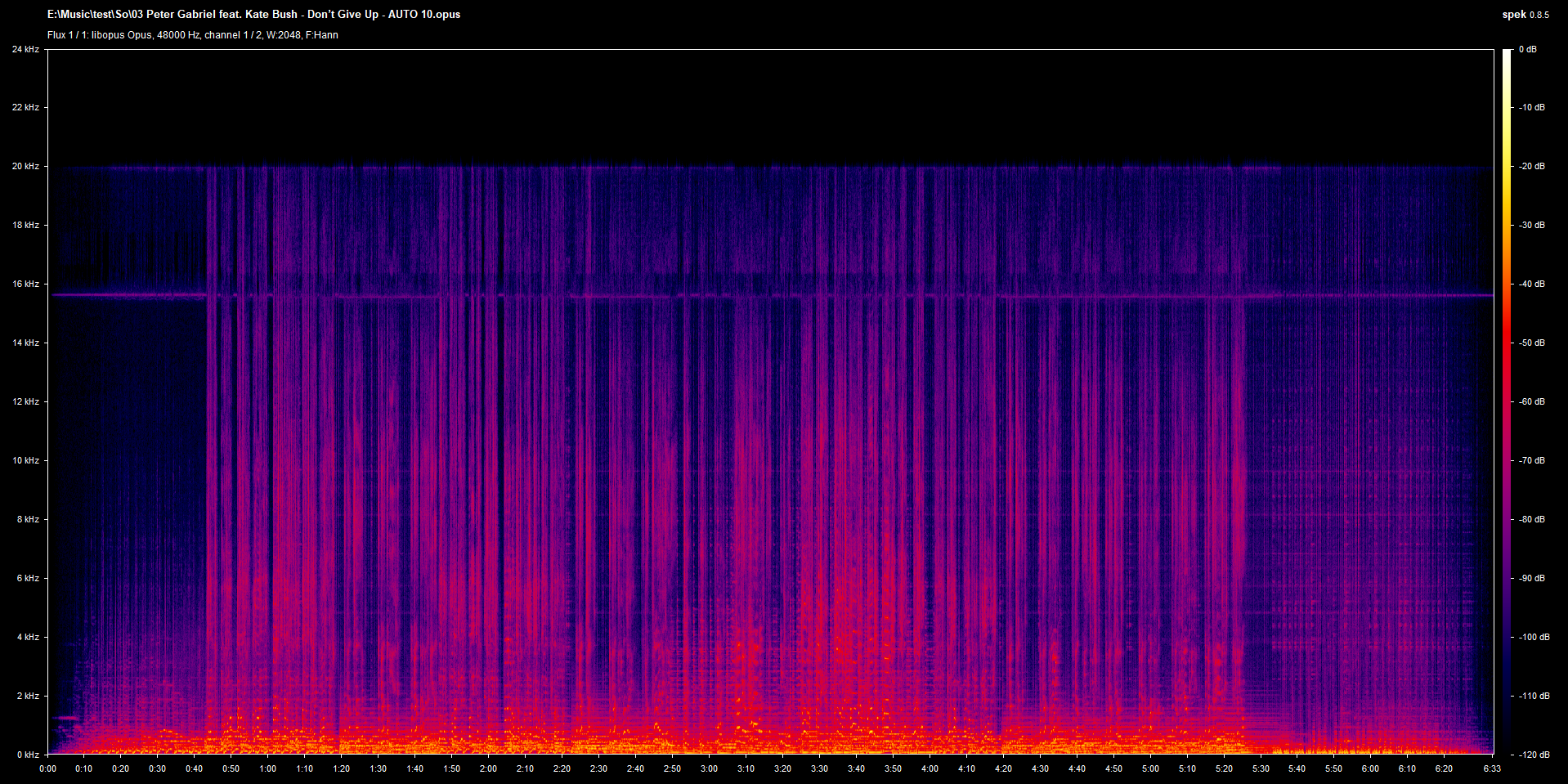Image resolution: width=1568 pixels, height=784 pixels.
Task: Click the 16 kHz frequency axis label
Action: click(25, 284)
